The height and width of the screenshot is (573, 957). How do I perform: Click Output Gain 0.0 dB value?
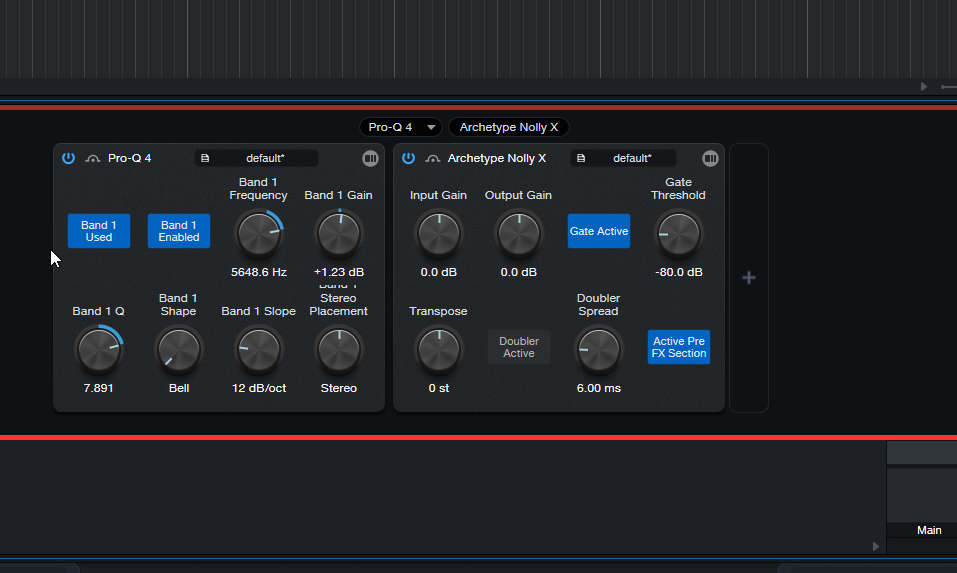519,272
